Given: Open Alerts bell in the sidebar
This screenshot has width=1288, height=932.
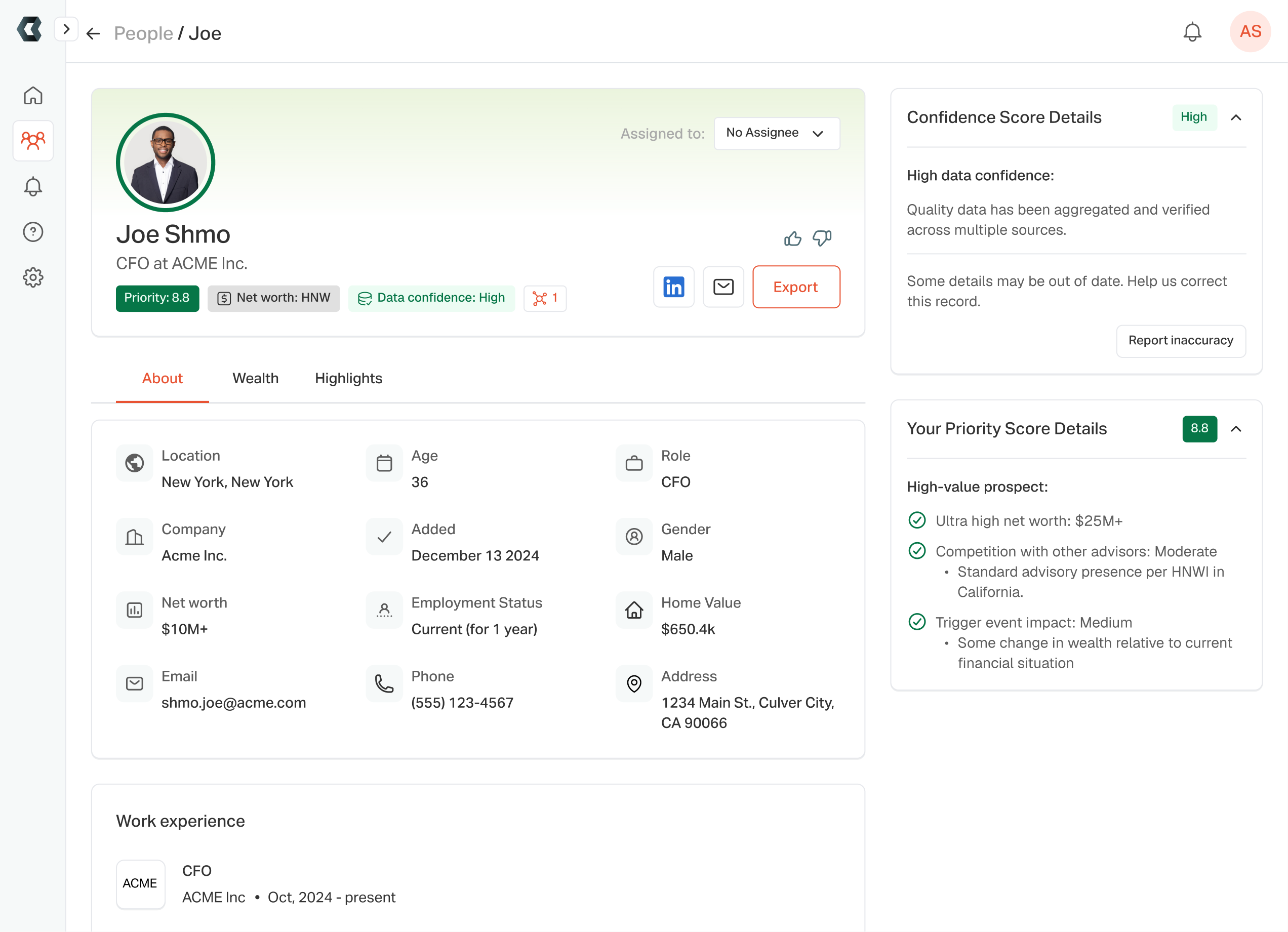Looking at the screenshot, I should 33,186.
